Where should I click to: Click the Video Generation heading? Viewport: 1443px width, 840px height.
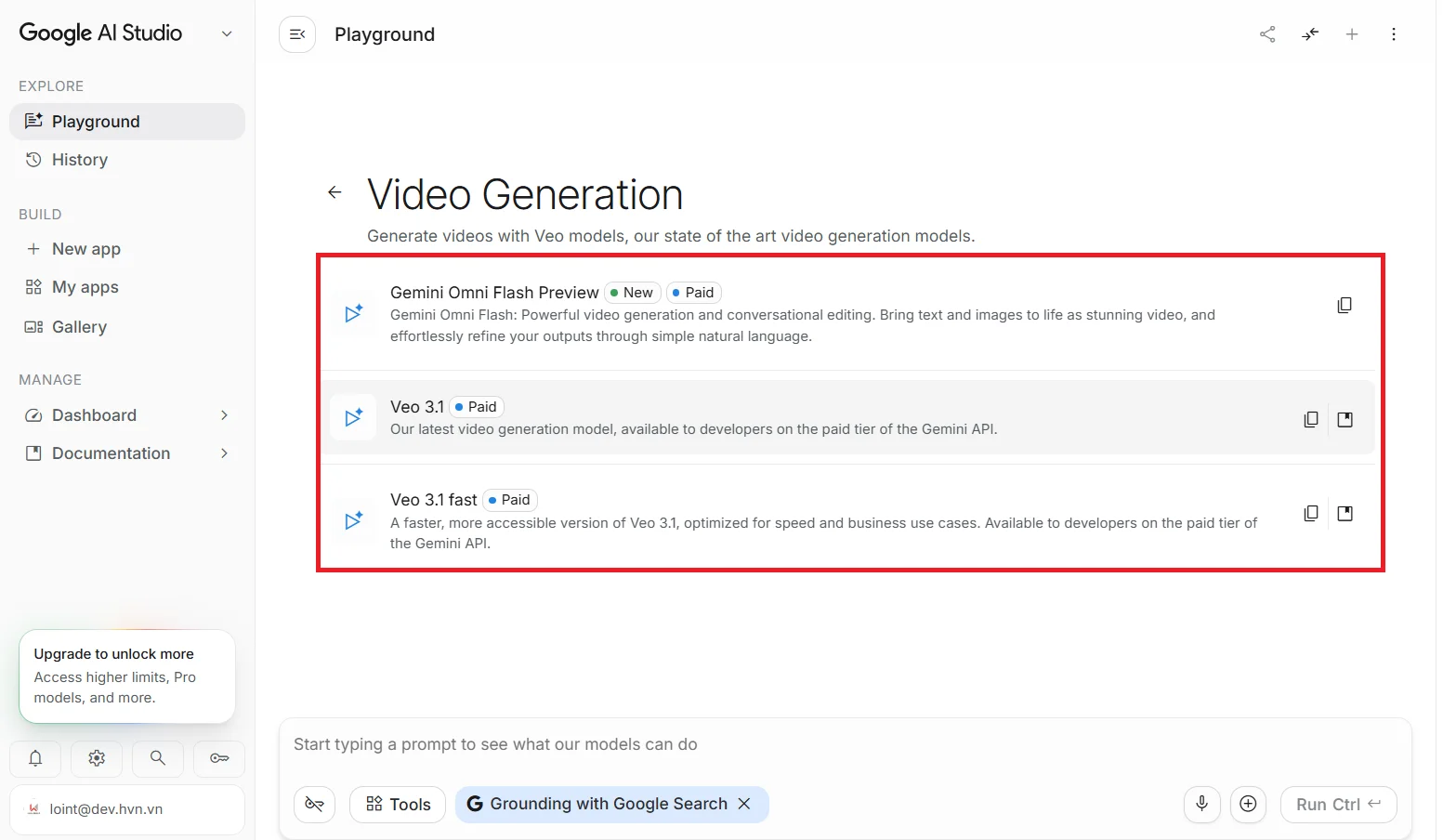pos(525,194)
